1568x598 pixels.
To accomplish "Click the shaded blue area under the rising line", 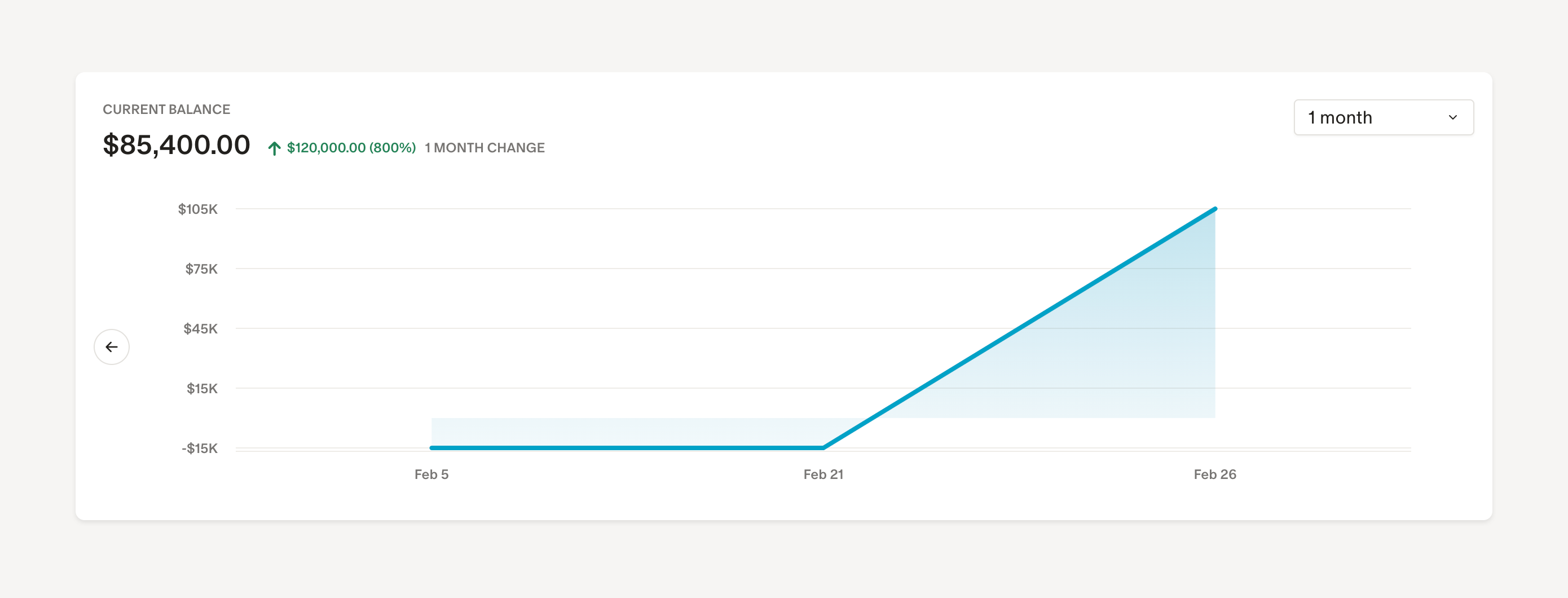I will (x=1126, y=341).
